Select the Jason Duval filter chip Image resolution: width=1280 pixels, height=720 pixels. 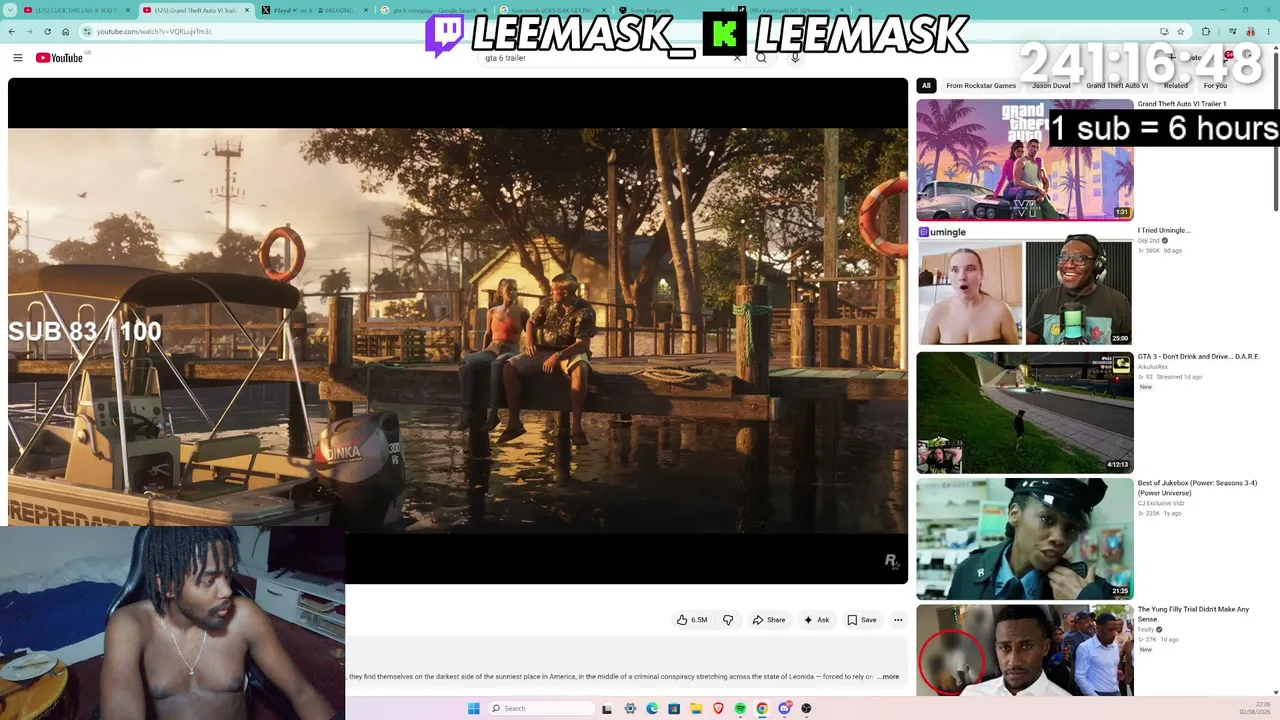pos(1051,86)
